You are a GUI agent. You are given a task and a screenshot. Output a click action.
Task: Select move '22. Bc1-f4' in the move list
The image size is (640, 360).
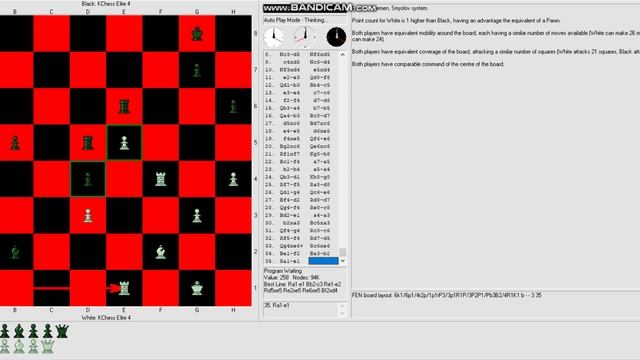pyautogui.click(x=289, y=162)
